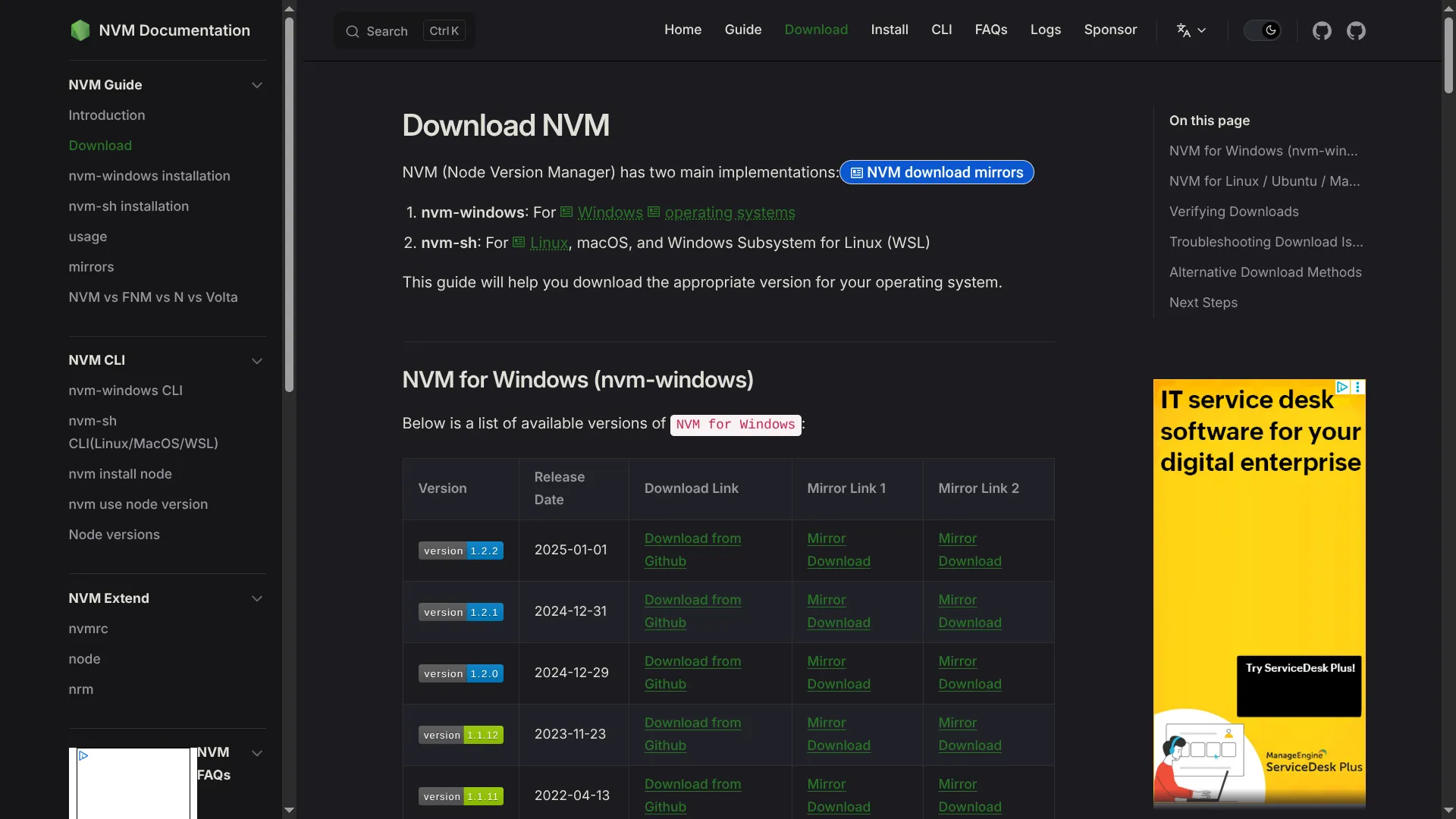This screenshot has height=819, width=1456.
Task: Open Mirror Link 1 for version 1.2.1
Action: tap(838, 611)
